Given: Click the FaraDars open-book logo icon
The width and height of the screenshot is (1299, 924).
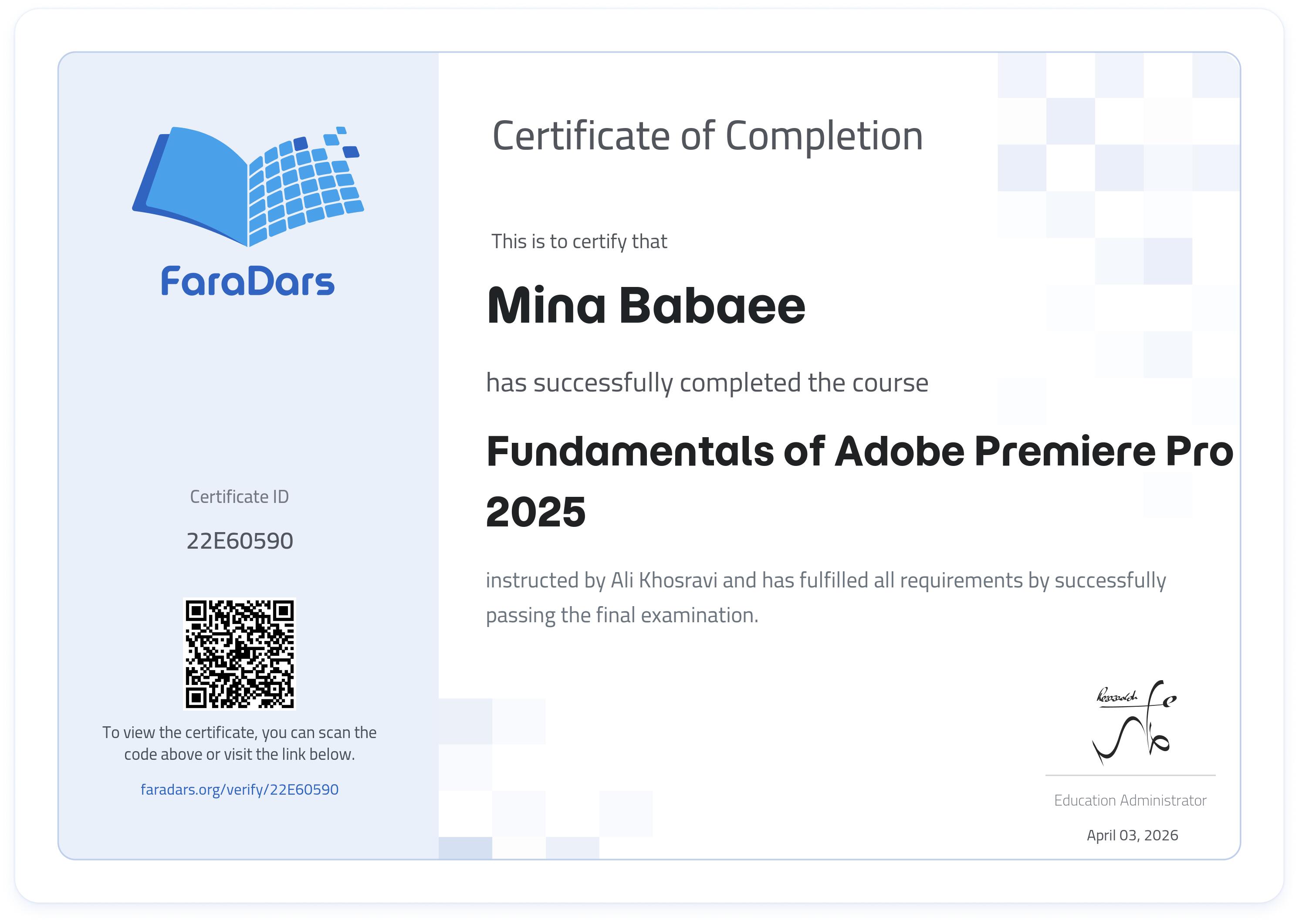Looking at the screenshot, I should point(247,186).
